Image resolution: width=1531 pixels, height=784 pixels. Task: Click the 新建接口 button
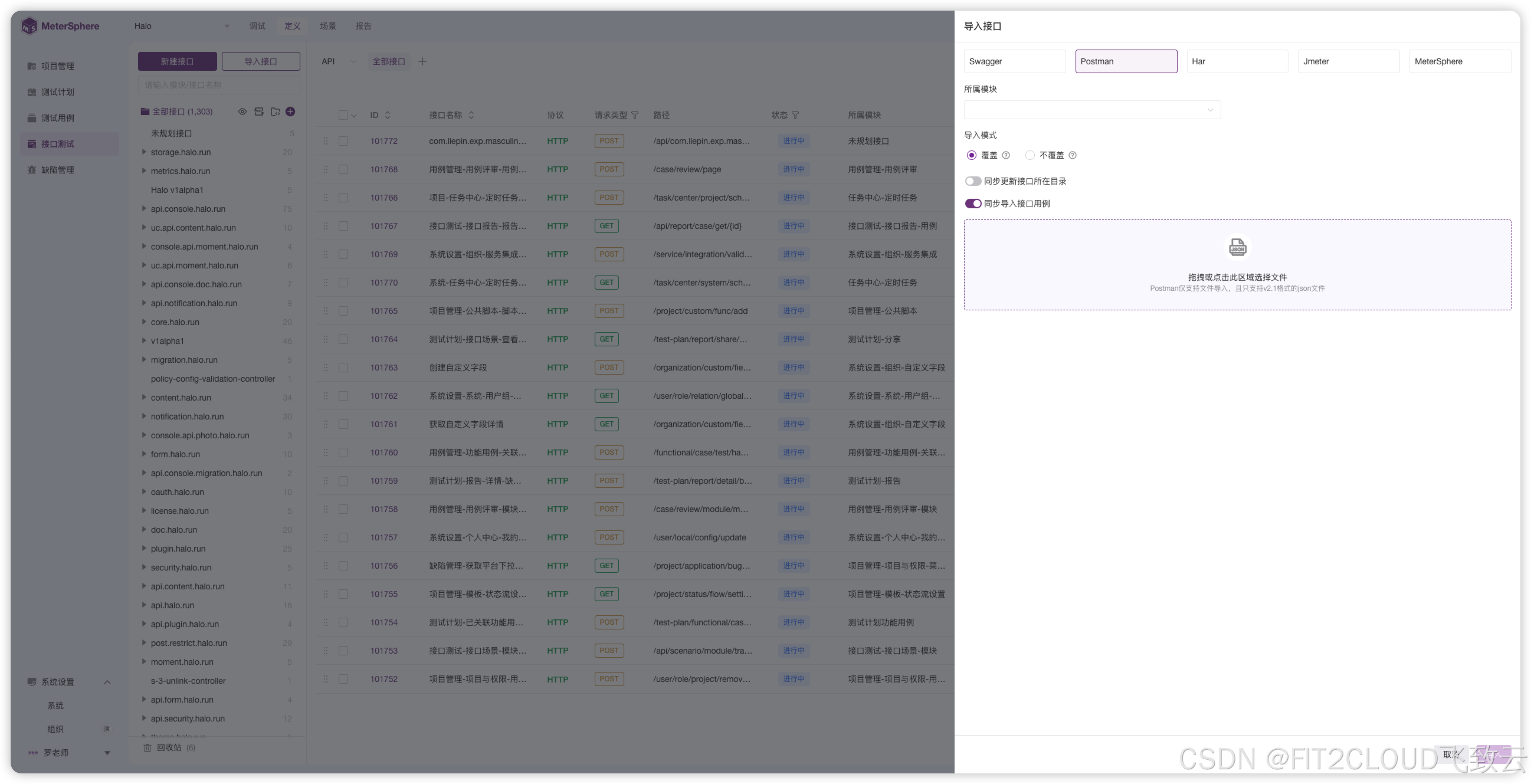177,61
